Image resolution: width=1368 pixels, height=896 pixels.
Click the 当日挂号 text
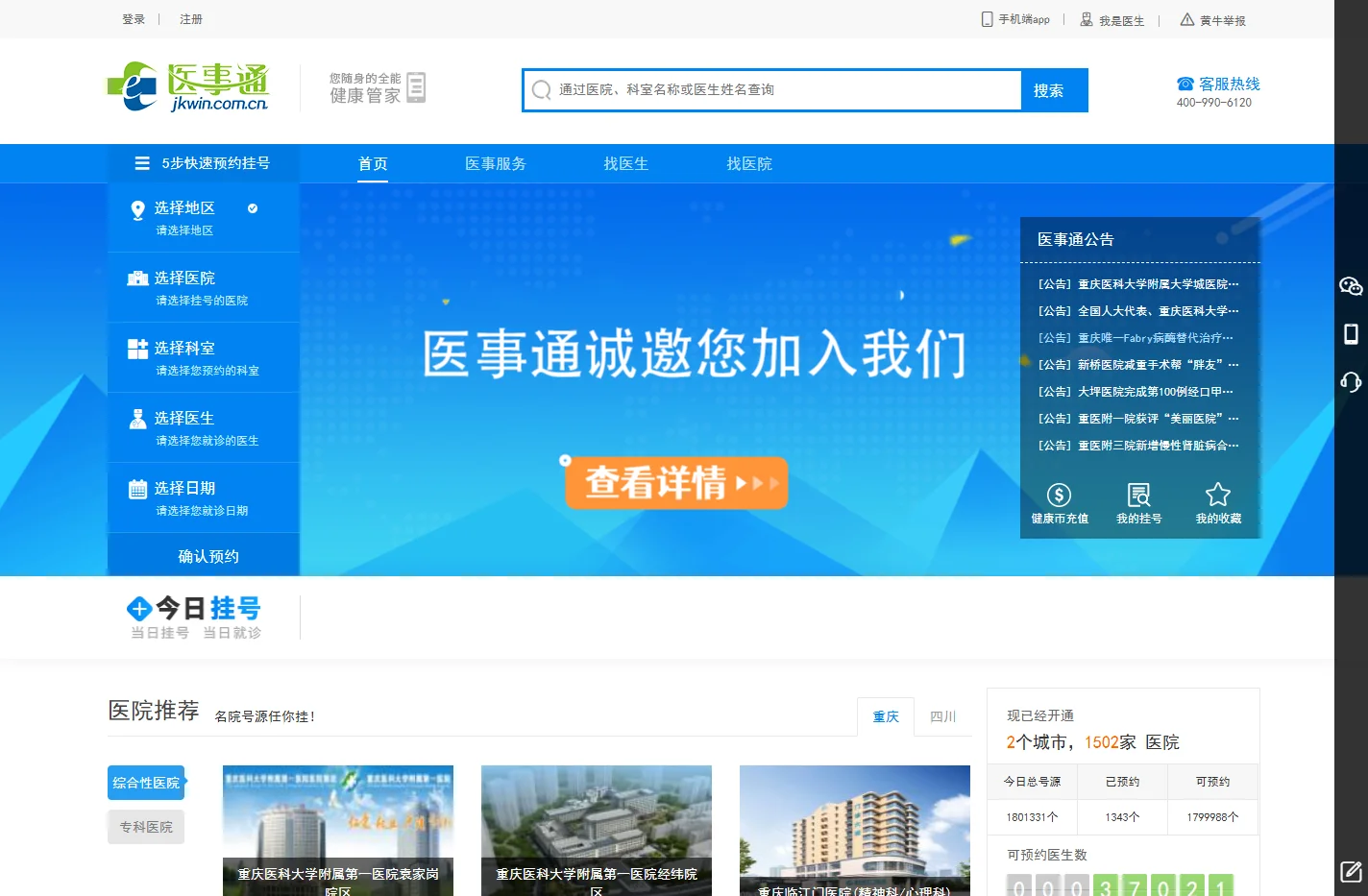(159, 633)
